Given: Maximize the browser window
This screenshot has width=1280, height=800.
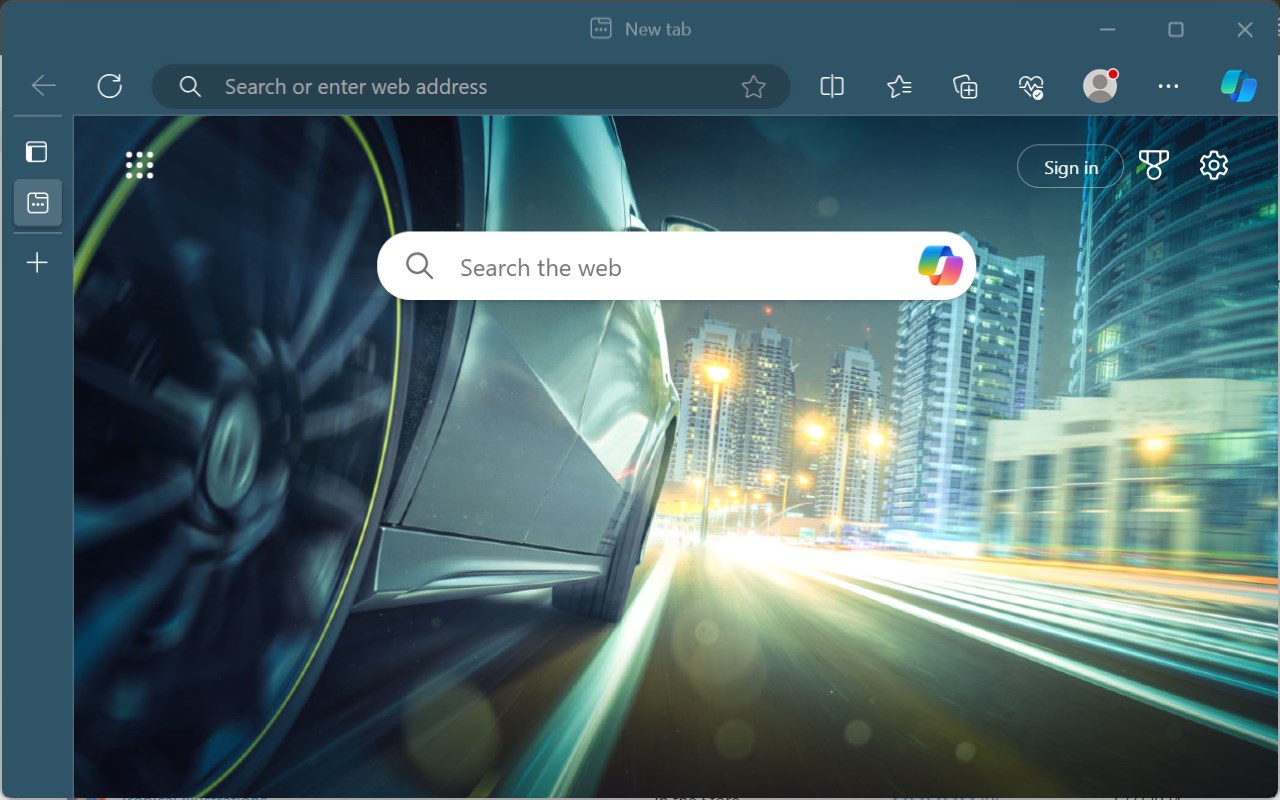Looking at the screenshot, I should point(1176,29).
